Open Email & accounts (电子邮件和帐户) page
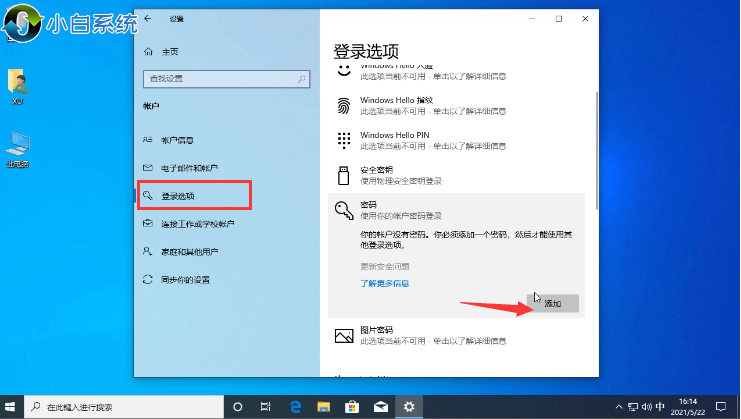Screen dimensions: 741x419 pyautogui.click(x=189, y=168)
